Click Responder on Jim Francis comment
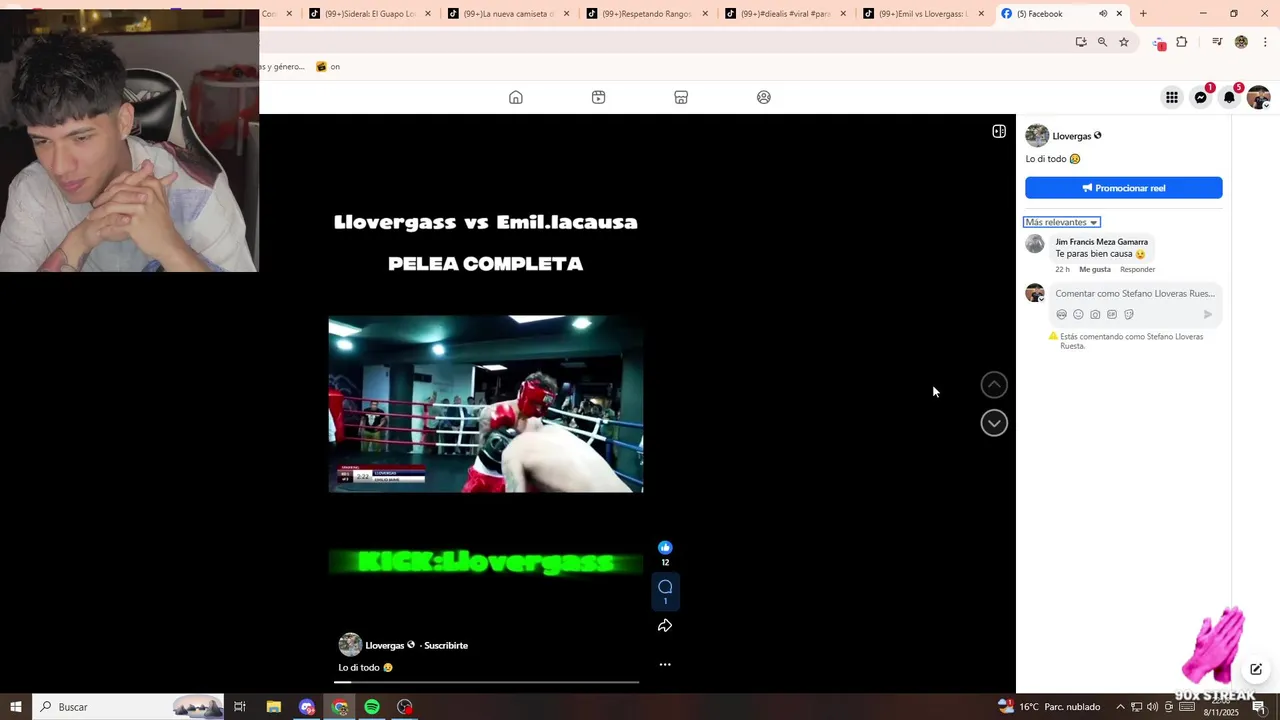1280x720 pixels. (x=1138, y=269)
